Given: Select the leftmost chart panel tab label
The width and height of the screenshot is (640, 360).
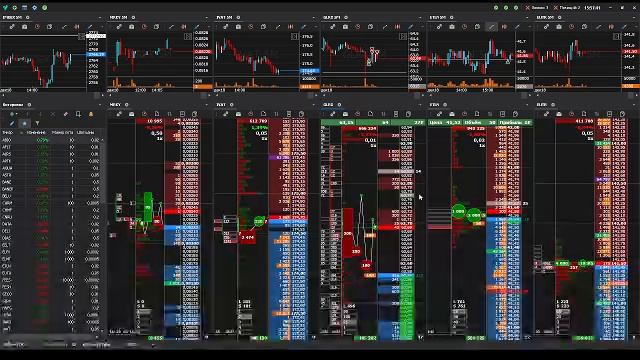Looking at the screenshot, I should [13, 18].
